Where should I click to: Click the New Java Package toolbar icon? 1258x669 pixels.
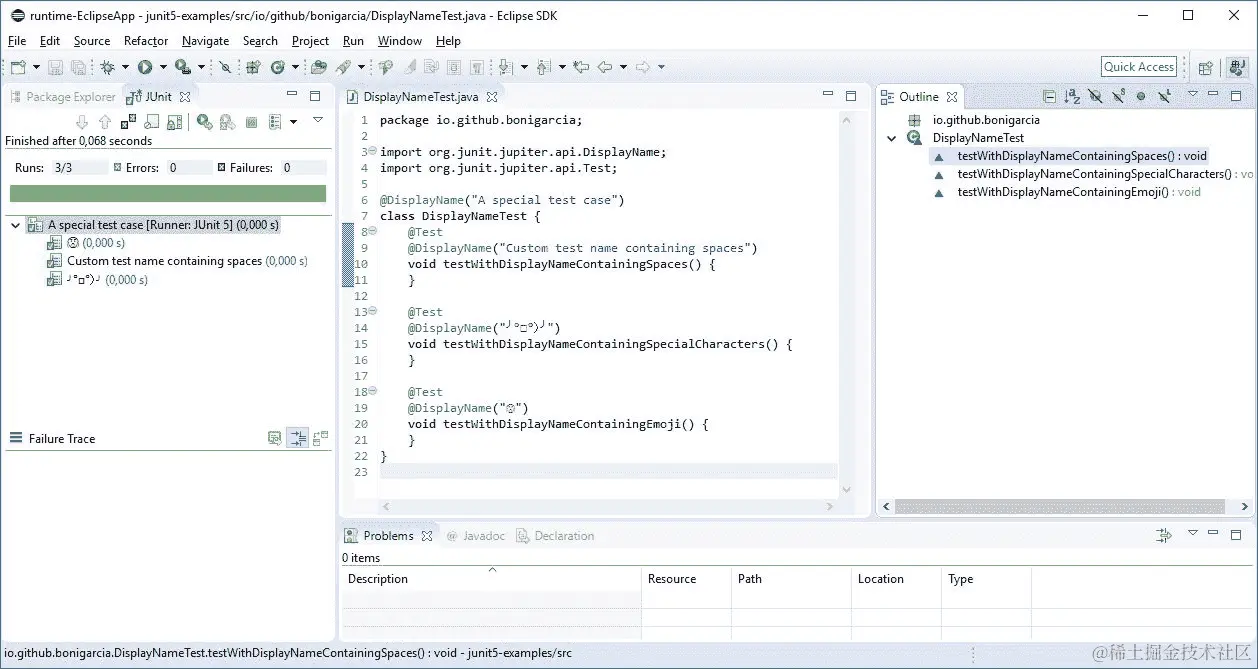click(x=253, y=67)
